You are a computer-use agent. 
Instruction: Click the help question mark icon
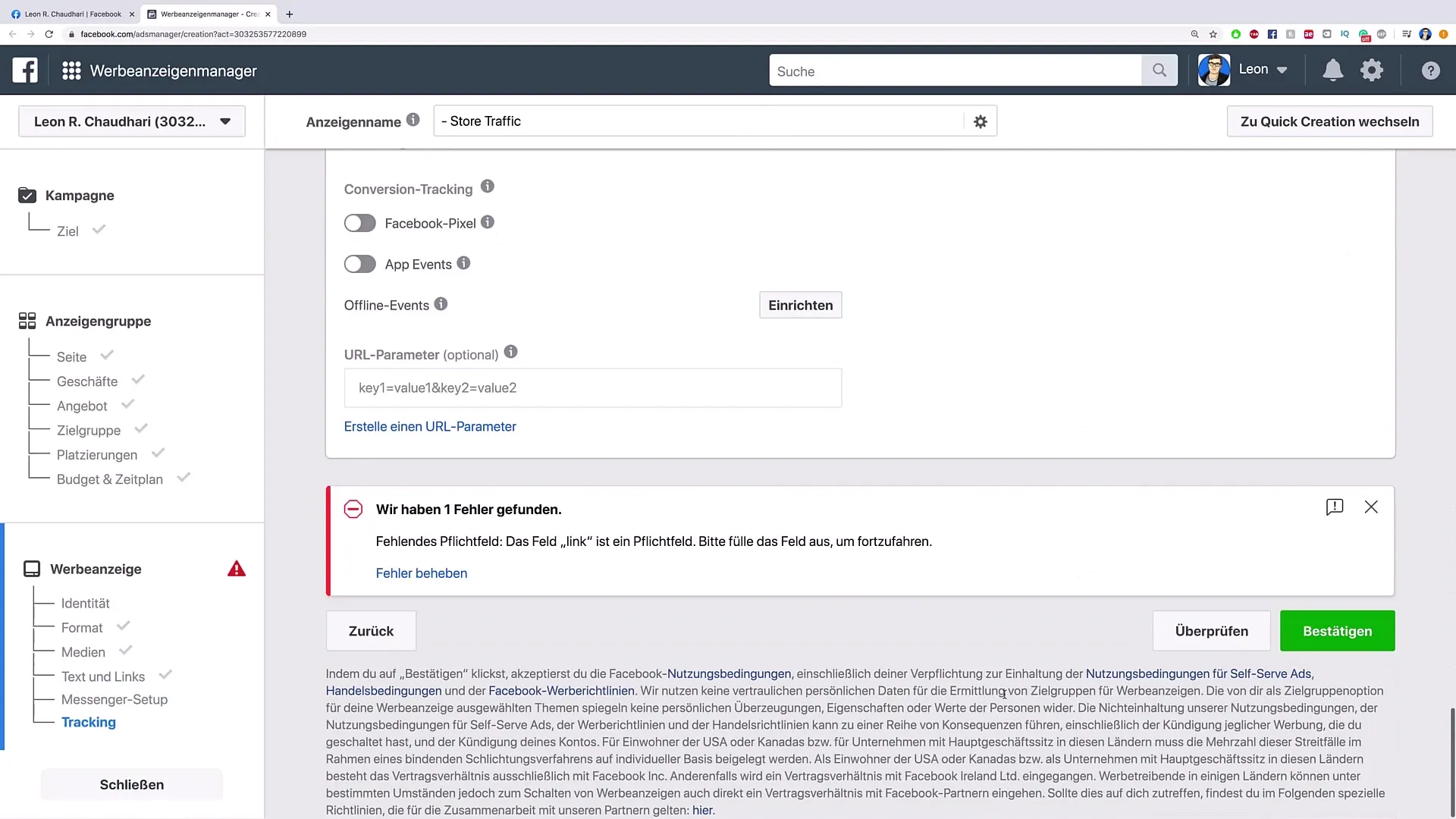coord(1430,70)
